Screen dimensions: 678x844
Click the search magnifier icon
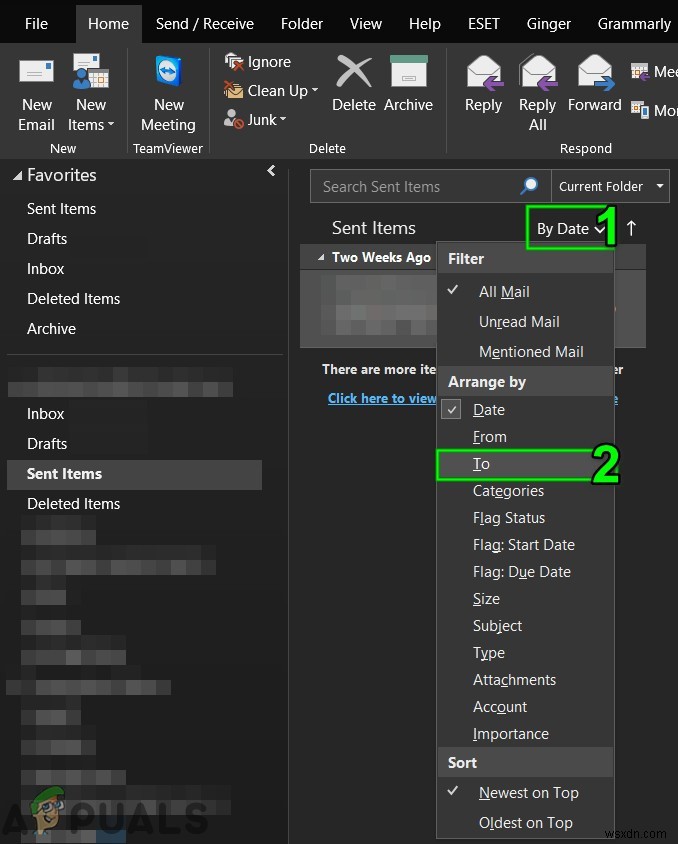[x=529, y=186]
